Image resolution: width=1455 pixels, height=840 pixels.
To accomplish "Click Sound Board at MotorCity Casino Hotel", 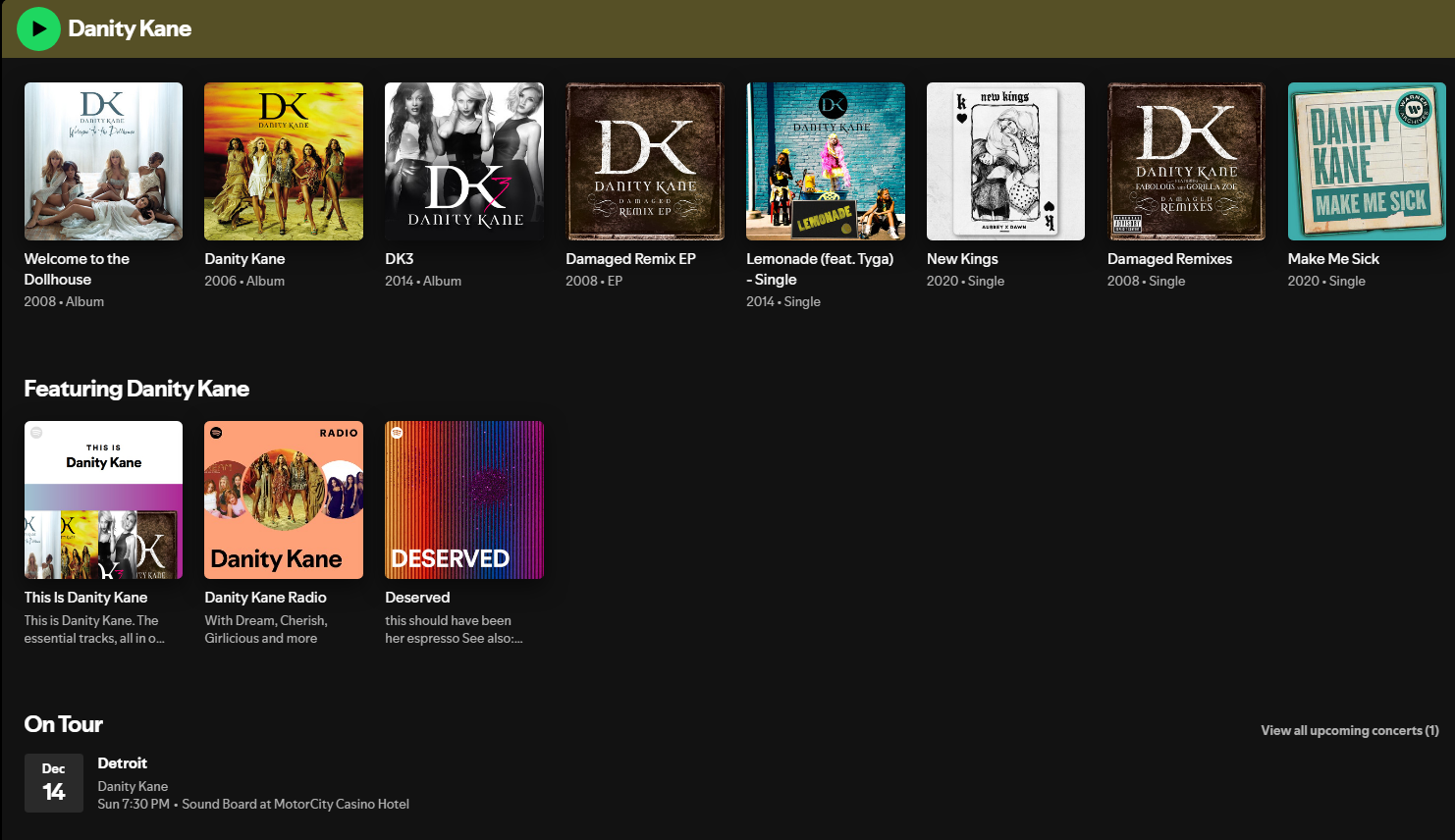I will (x=296, y=804).
